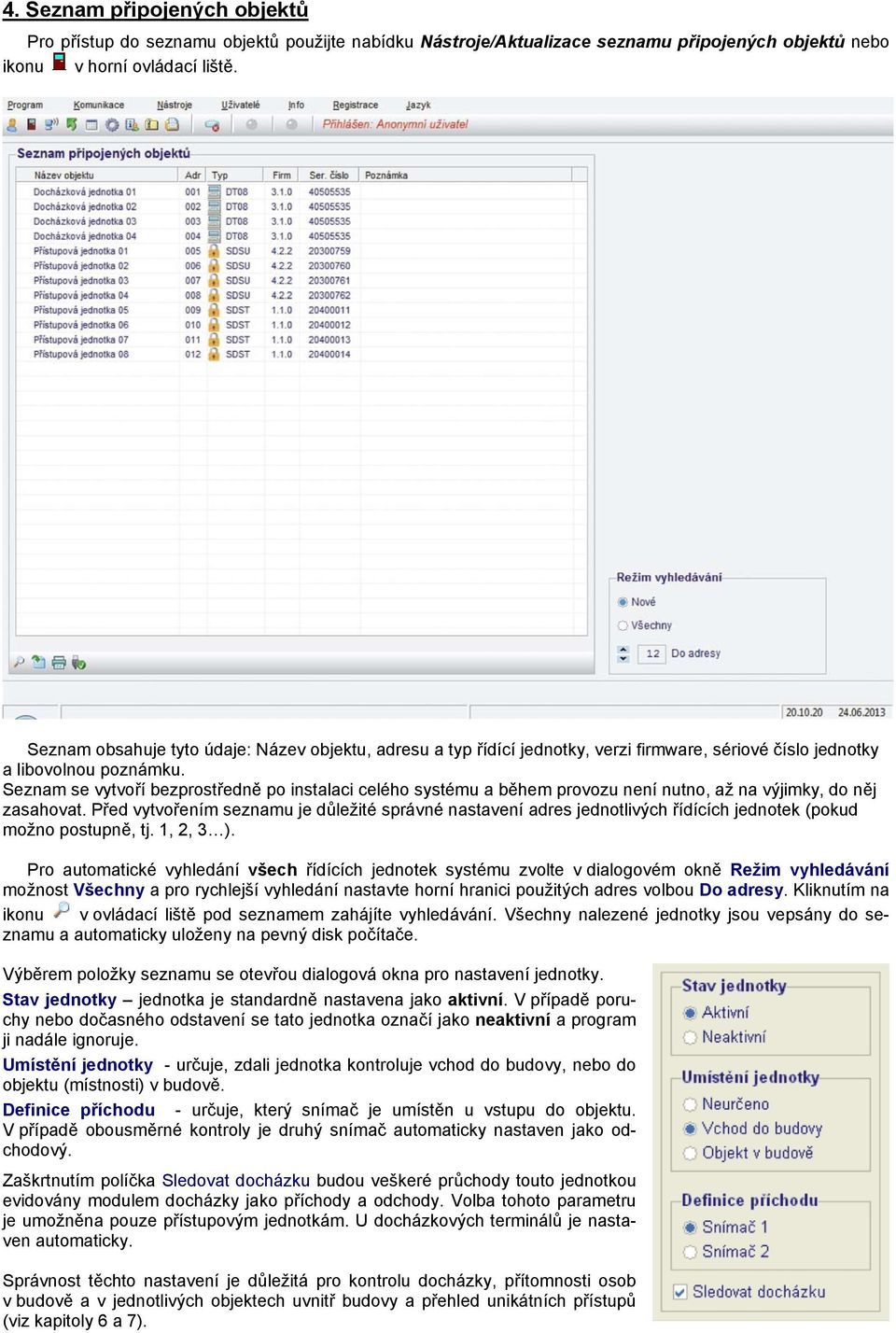
Task: Open the Registrace menu
Action: (356, 105)
